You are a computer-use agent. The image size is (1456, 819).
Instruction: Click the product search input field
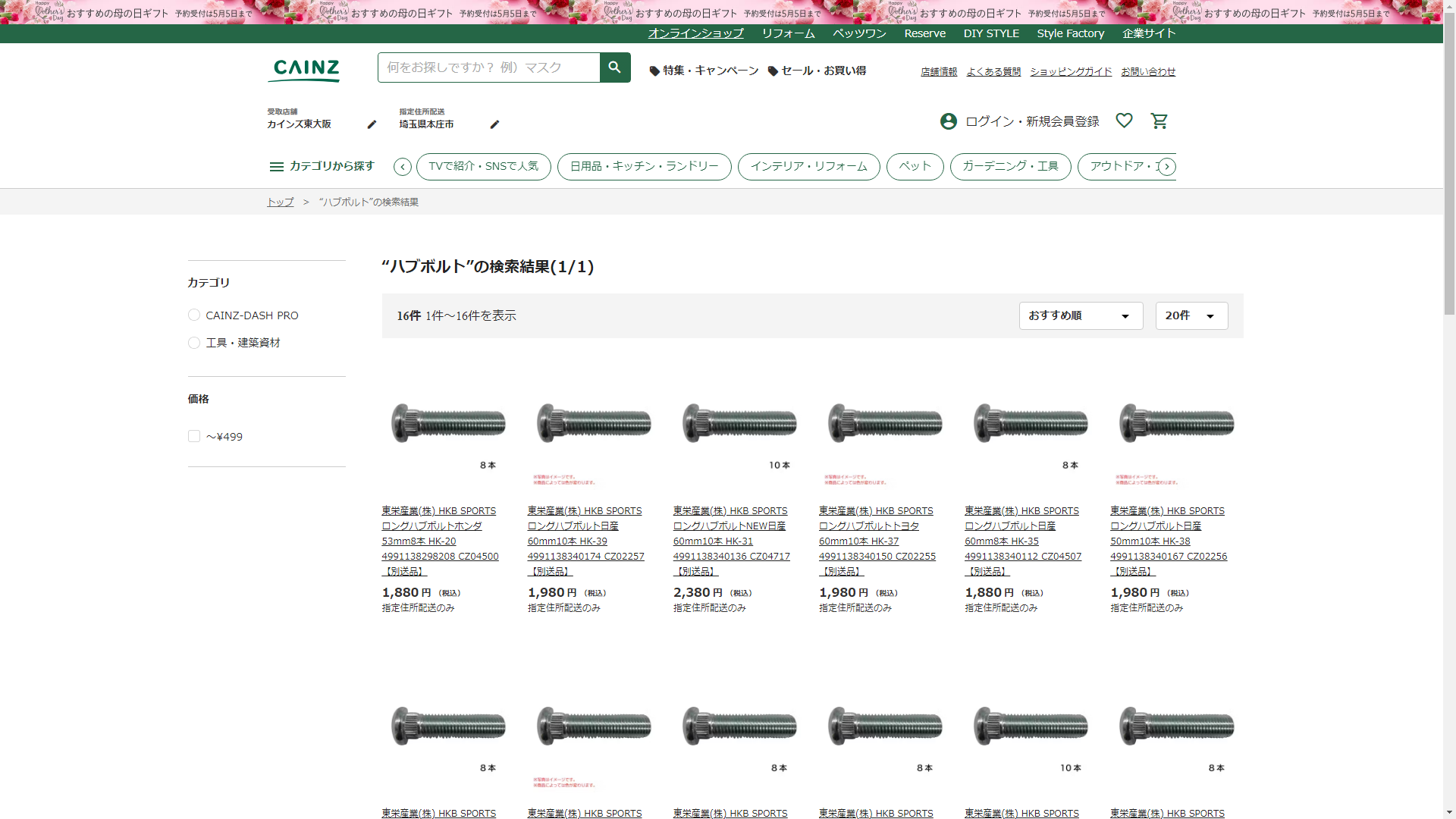(488, 67)
